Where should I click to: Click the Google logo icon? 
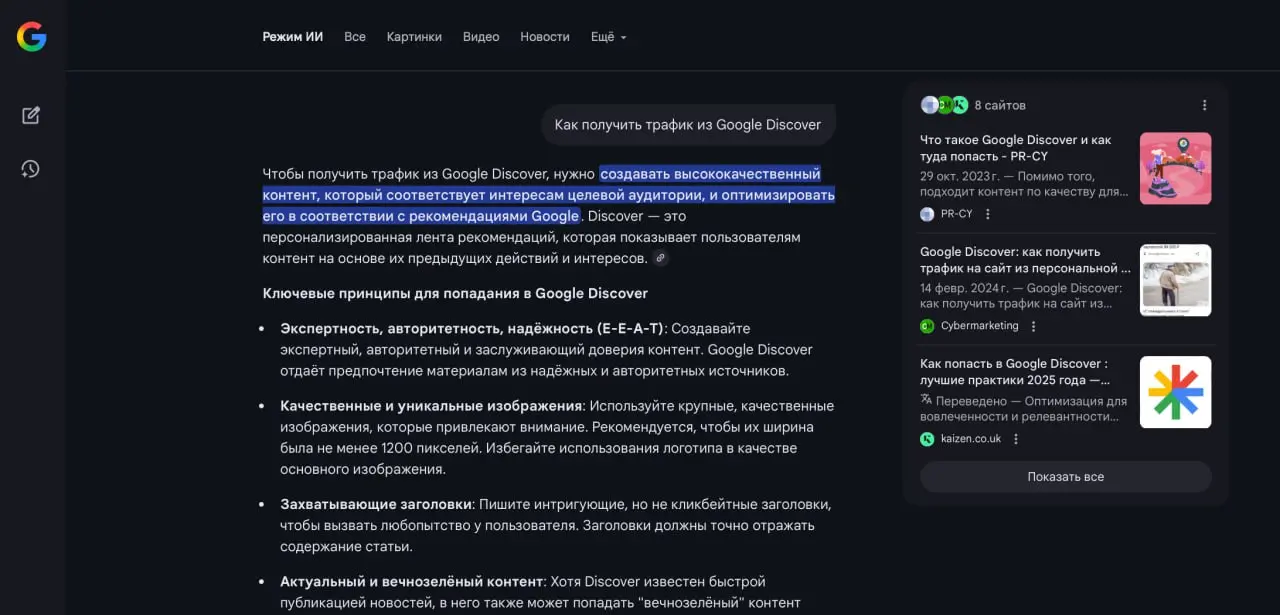pos(32,37)
